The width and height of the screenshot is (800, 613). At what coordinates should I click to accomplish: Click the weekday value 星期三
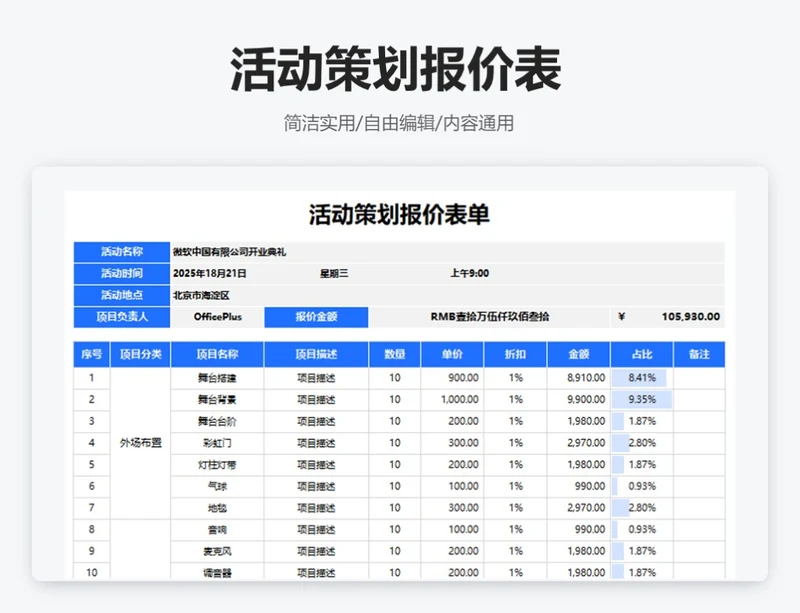pos(334,274)
